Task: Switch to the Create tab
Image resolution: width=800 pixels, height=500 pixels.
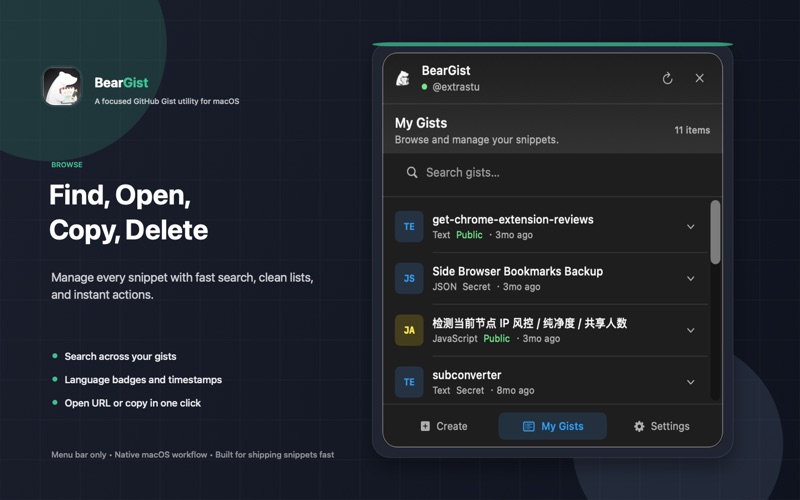Action: coord(443,426)
